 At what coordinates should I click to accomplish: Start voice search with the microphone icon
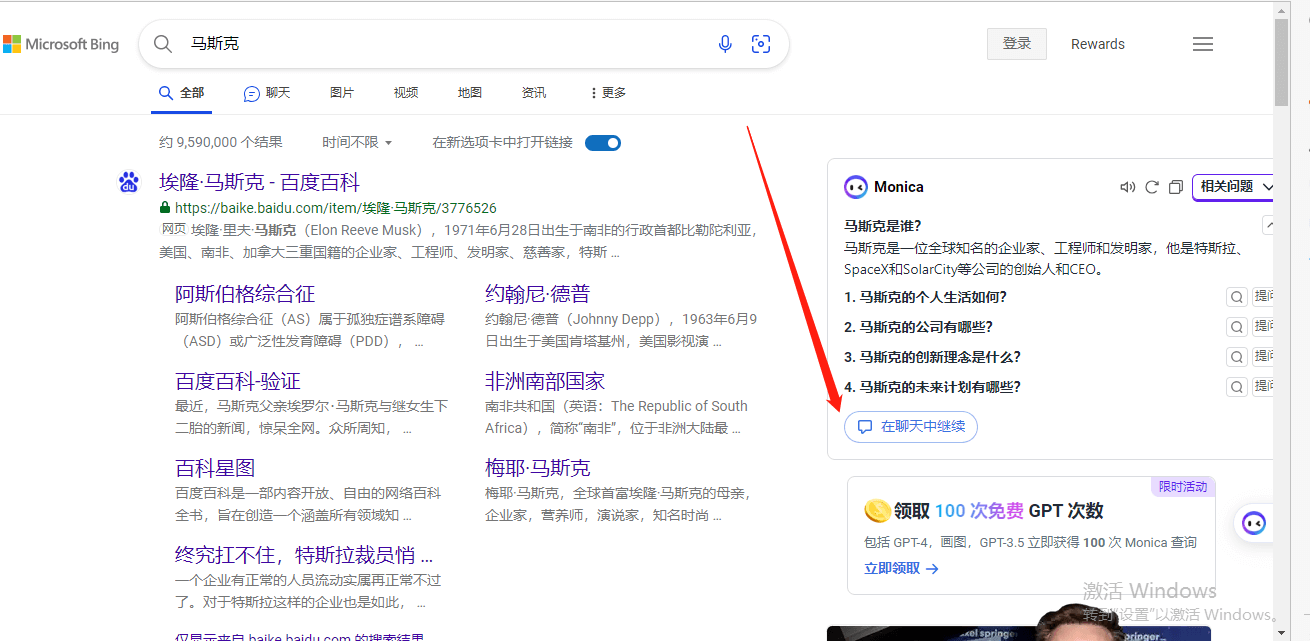pyautogui.click(x=725, y=44)
